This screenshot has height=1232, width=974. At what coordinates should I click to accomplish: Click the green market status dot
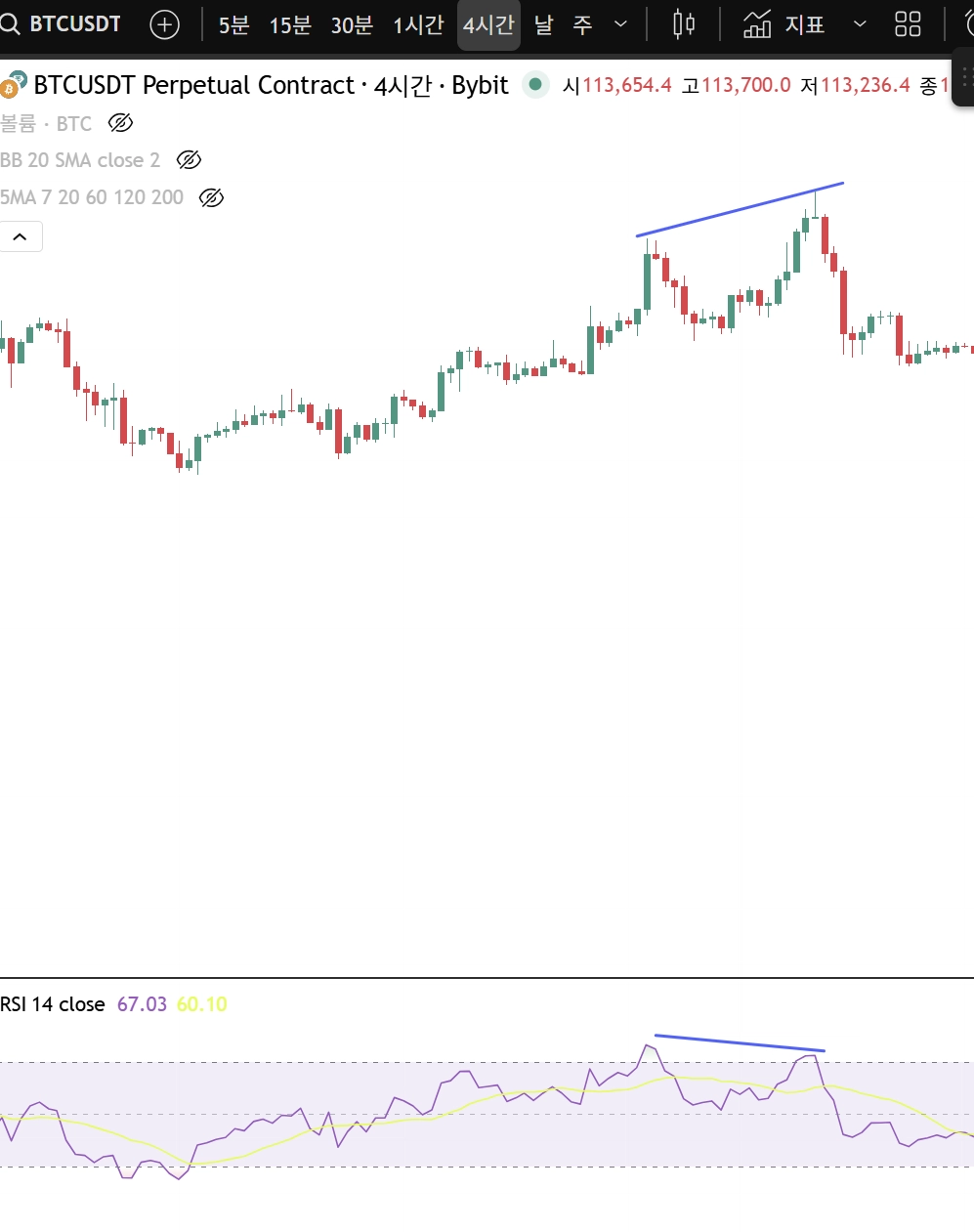point(534,85)
